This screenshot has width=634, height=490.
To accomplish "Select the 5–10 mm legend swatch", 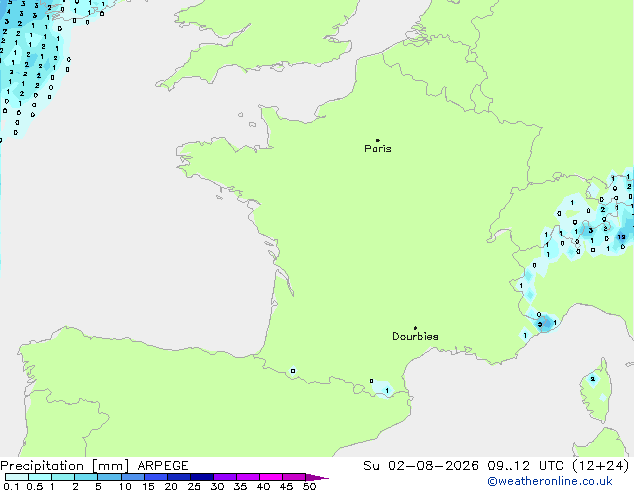I will (109, 477).
